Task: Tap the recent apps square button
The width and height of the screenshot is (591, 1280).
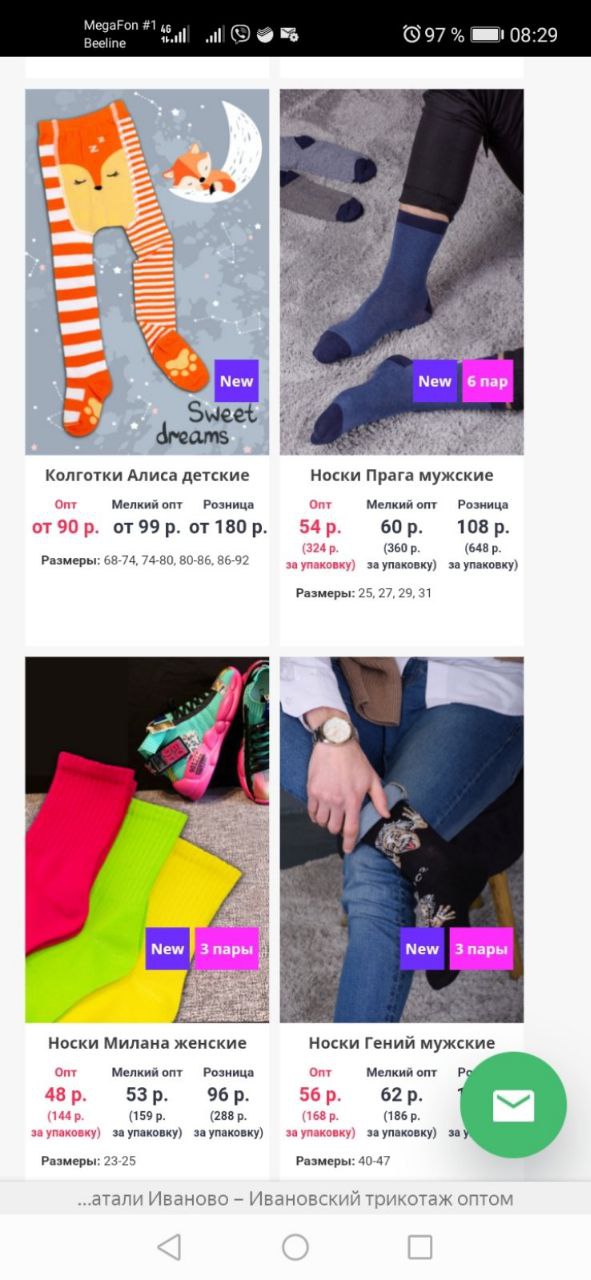Action: (x=420, y=1246)
